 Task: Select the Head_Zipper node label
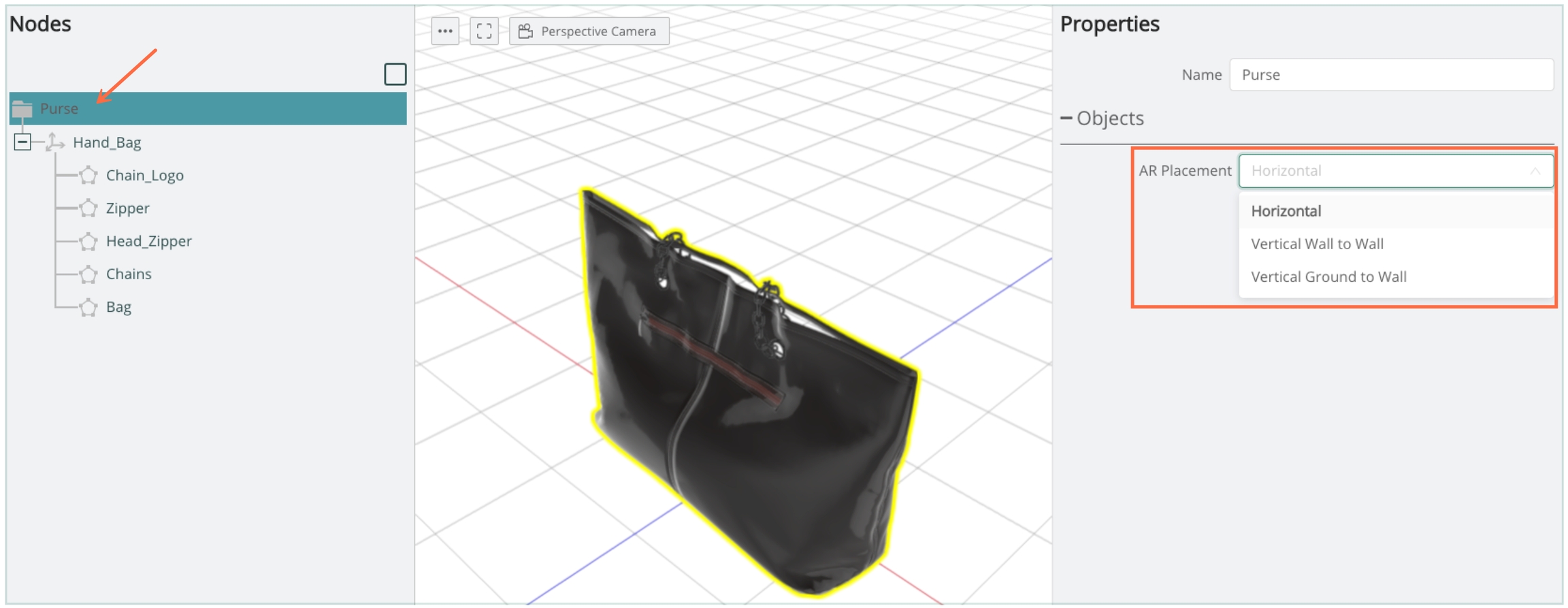[148, 242]
